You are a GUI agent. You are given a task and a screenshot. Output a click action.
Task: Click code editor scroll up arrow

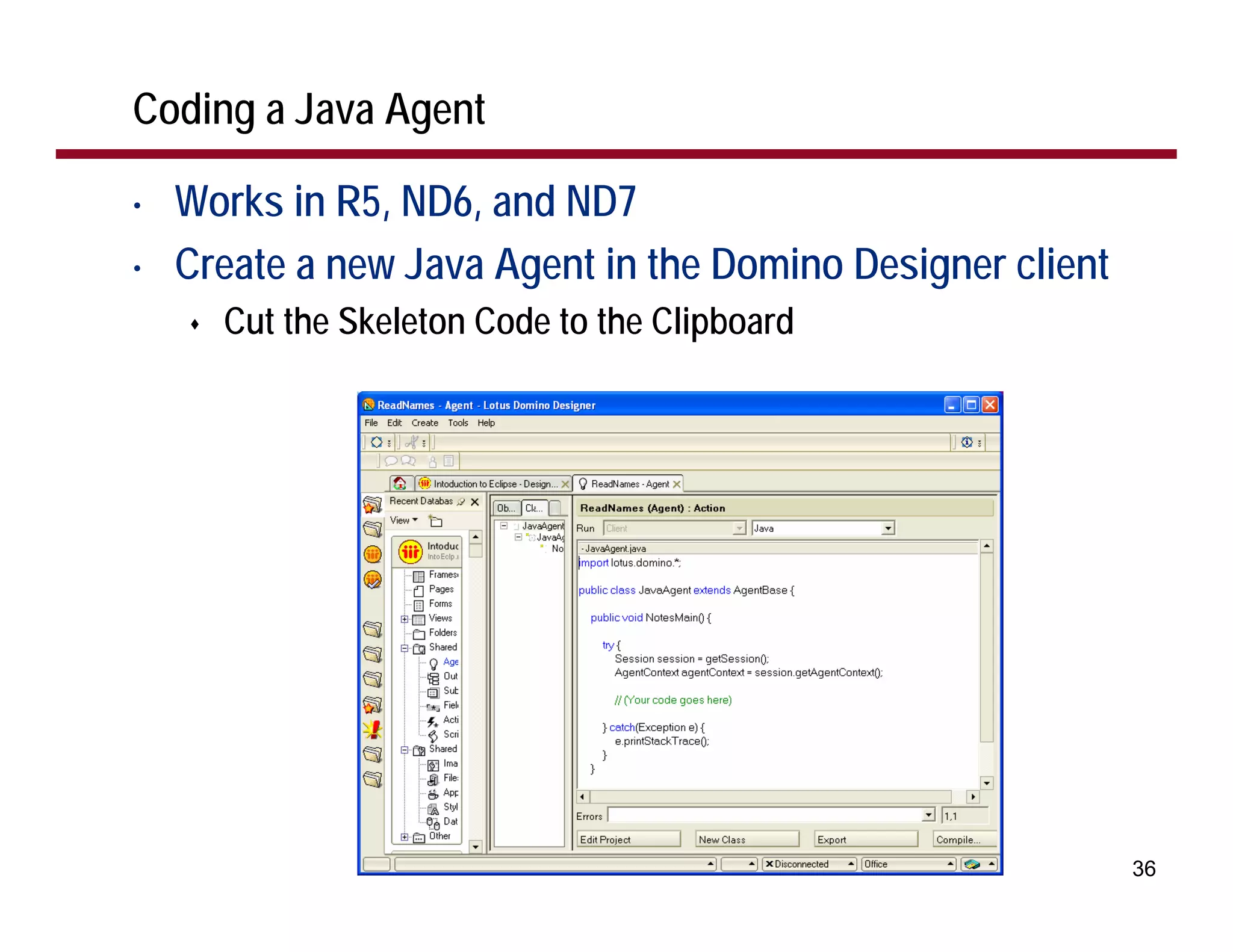pos(986,546)
